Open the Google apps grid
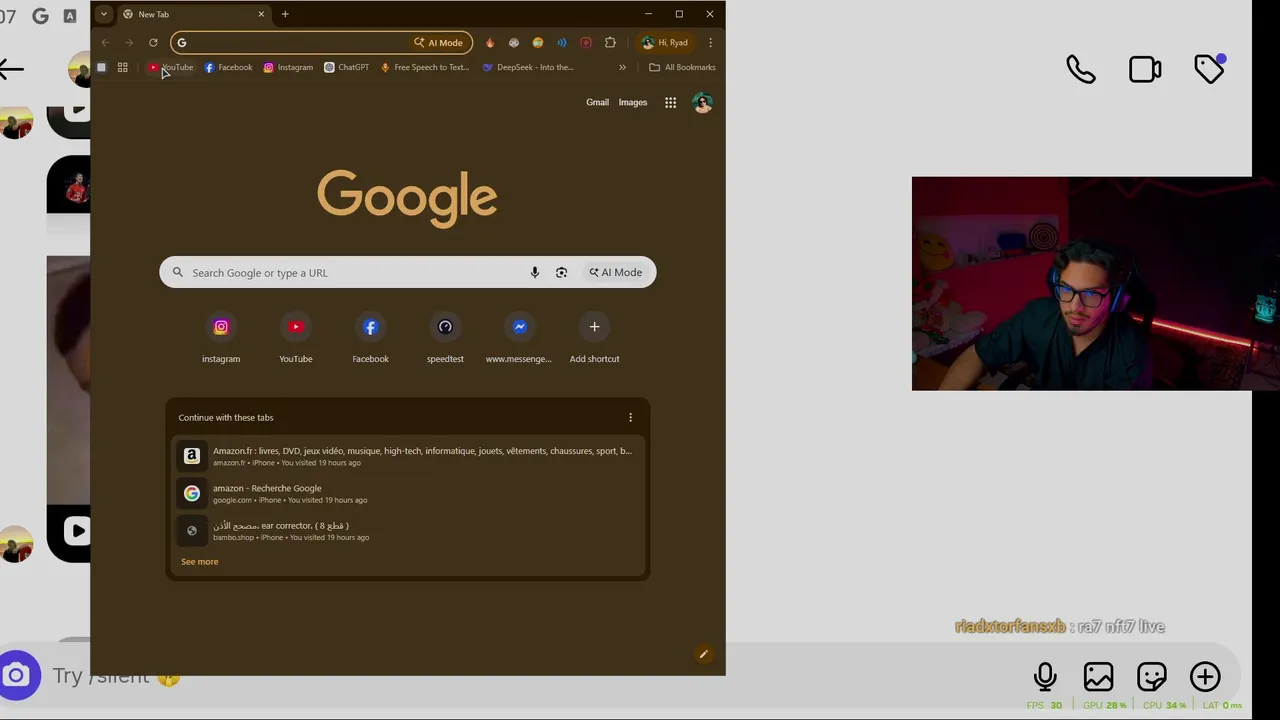 click(x=671, y=102)
